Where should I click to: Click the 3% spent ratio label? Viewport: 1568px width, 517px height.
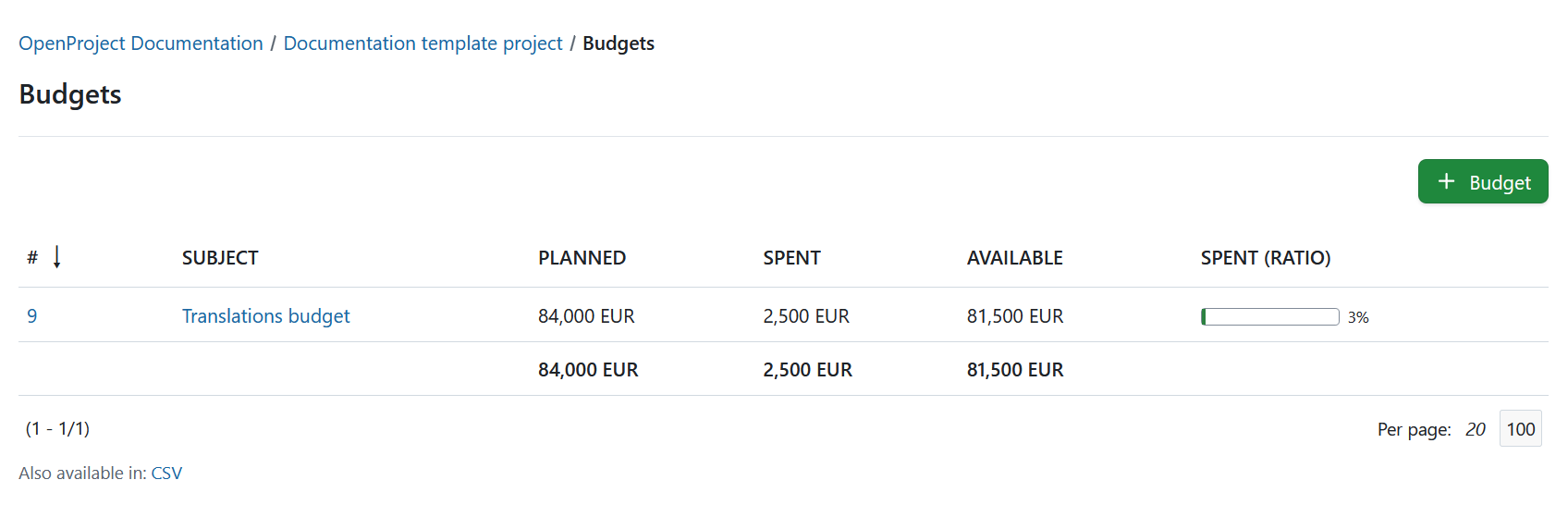tap(1358, 317)
